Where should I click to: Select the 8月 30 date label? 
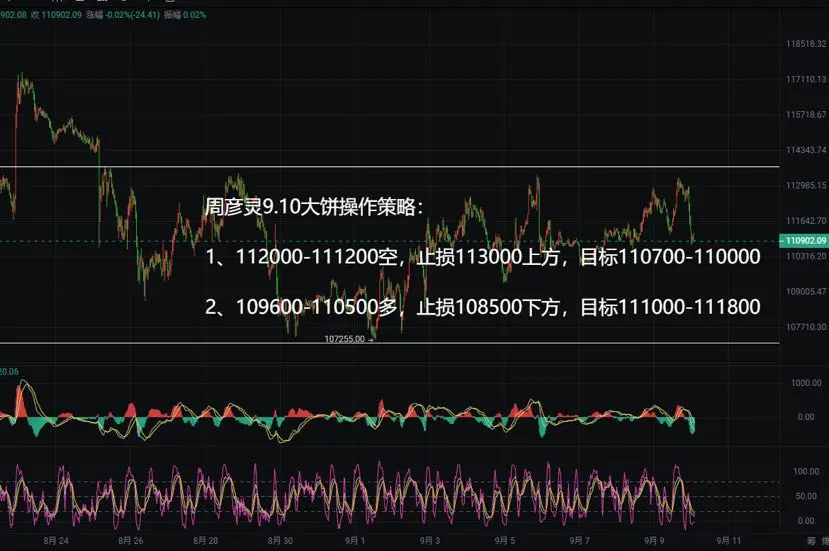click(280, 540)
